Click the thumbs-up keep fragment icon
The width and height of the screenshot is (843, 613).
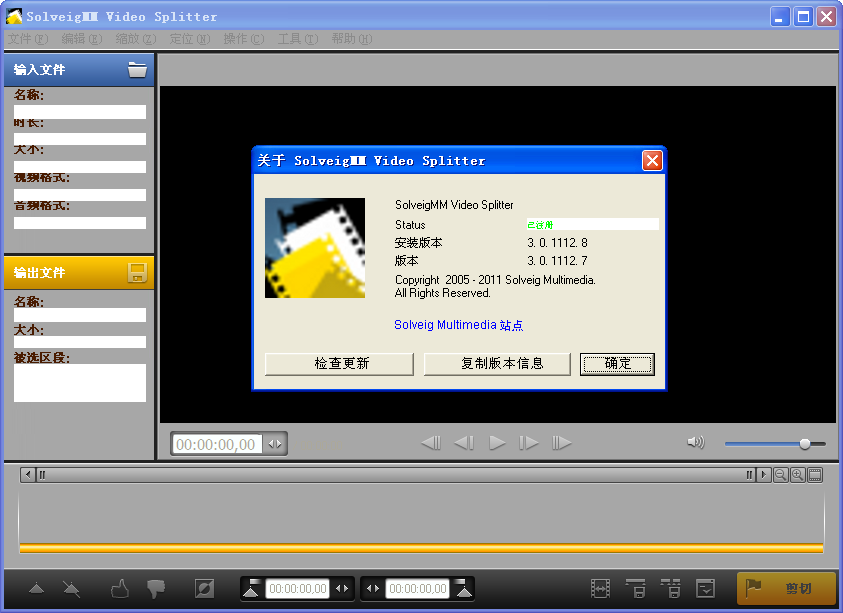point(120,589)
